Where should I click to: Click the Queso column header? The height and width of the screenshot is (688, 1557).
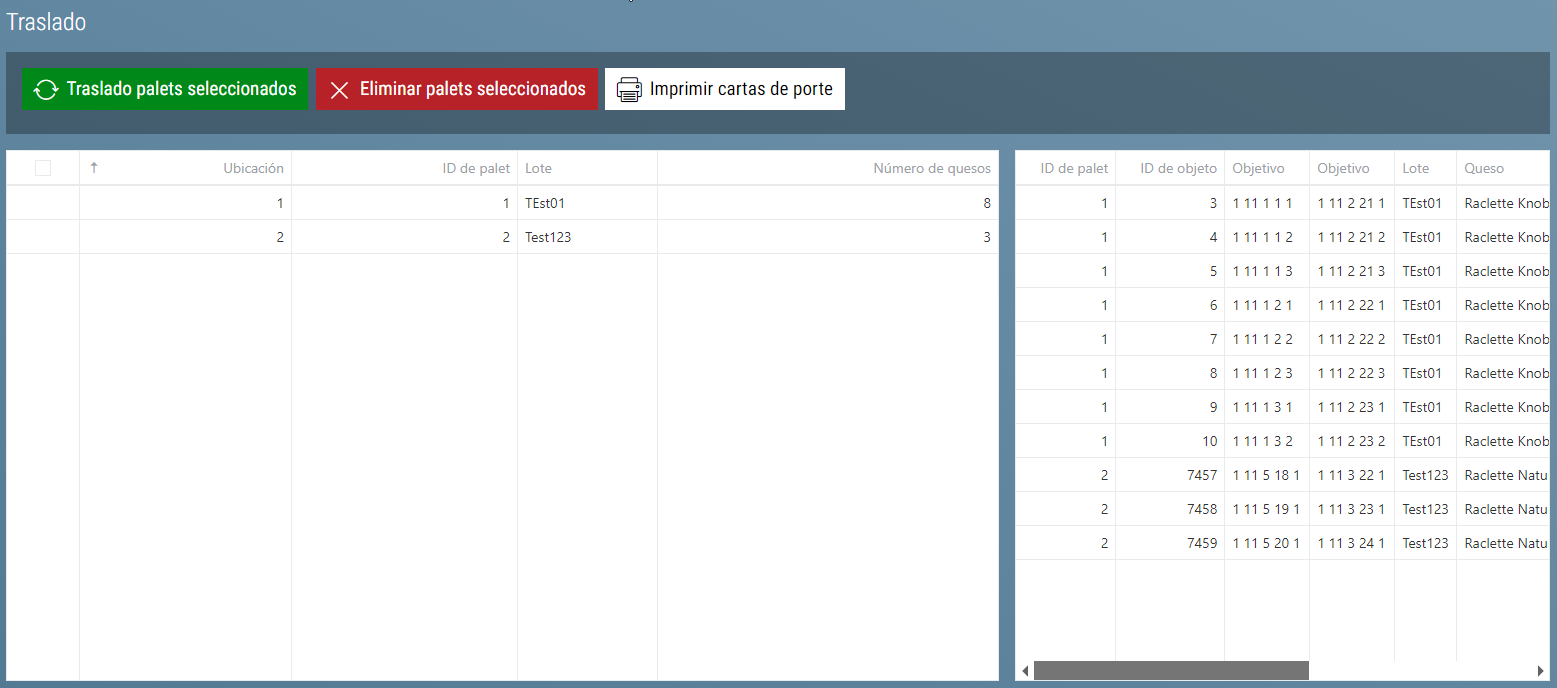click(x=1484, y=168)
